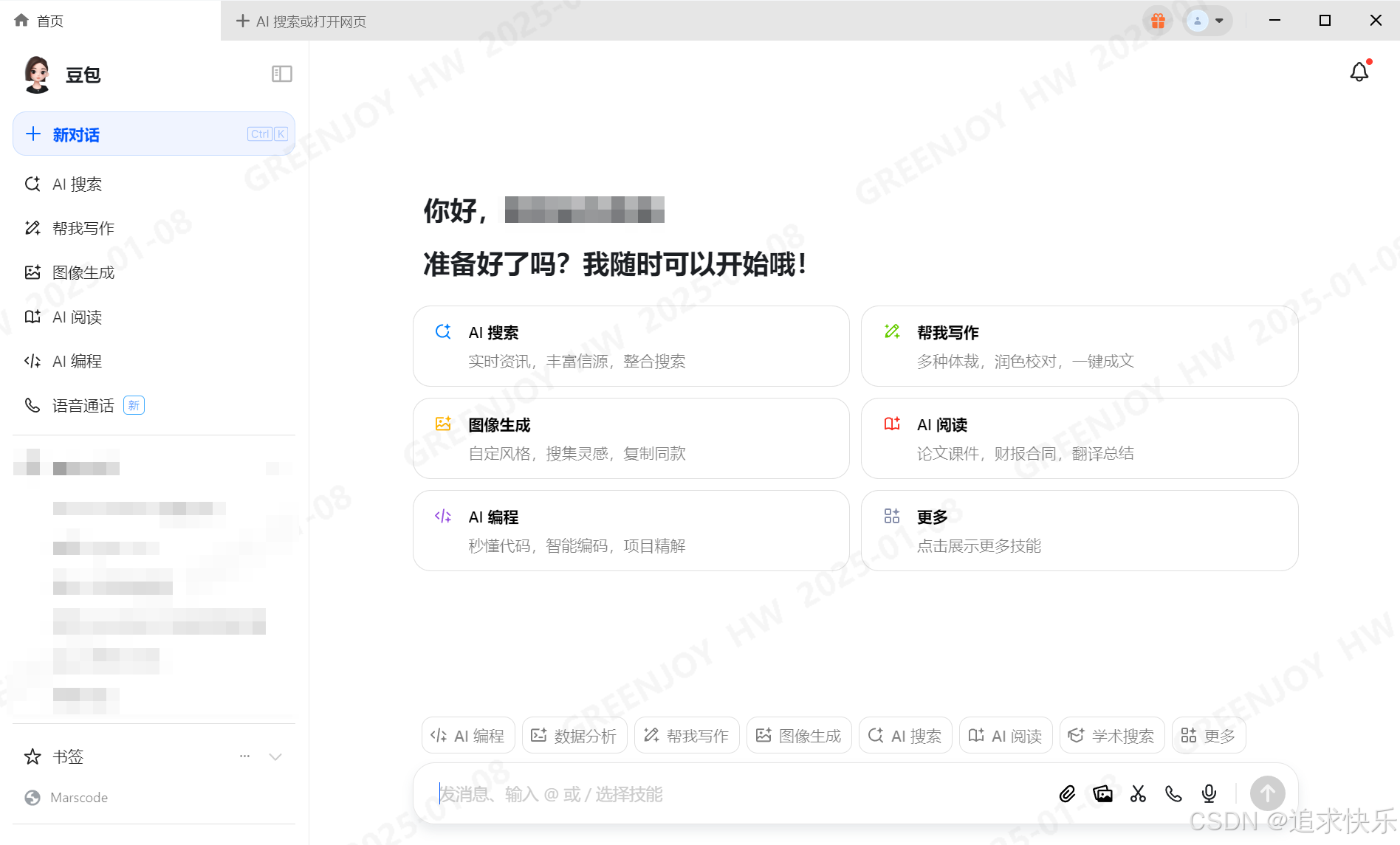Click the scissors screenshot icon
1400x845 pixels.
coord(1138,794)
